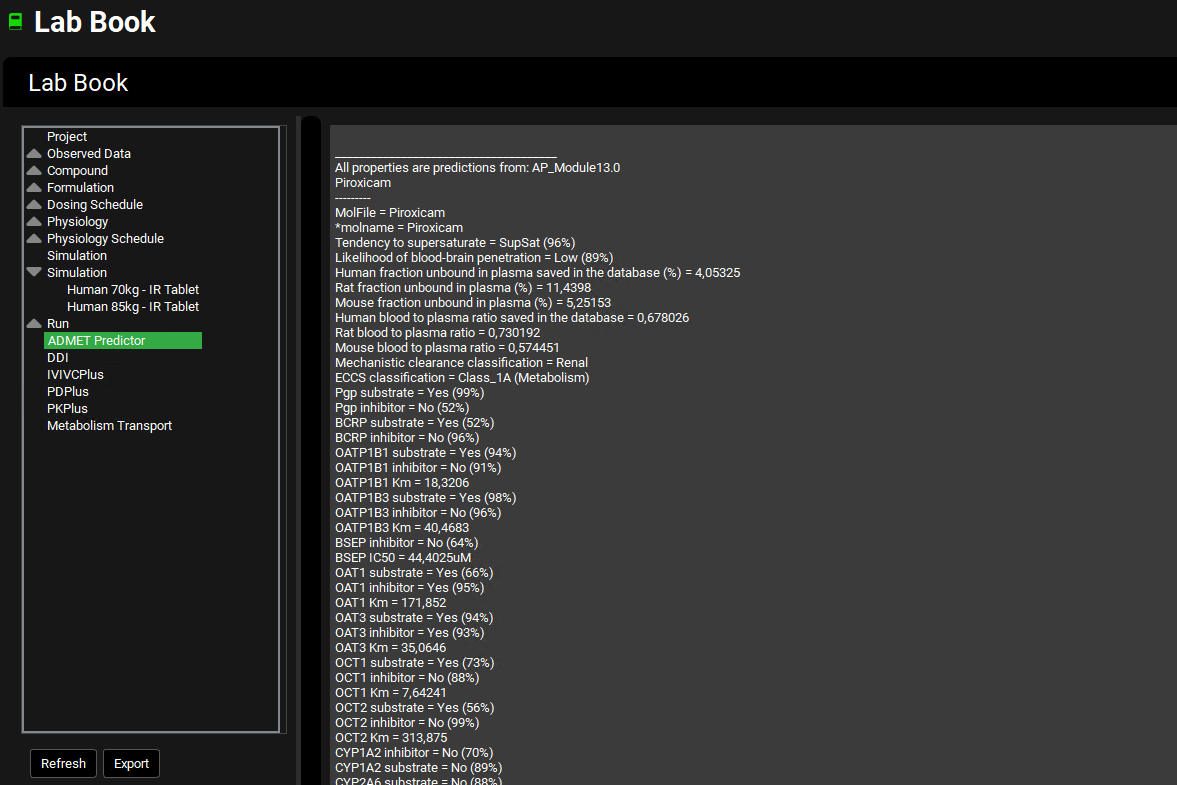
Task: Click the green Lab Book icon
Action: 15,21
